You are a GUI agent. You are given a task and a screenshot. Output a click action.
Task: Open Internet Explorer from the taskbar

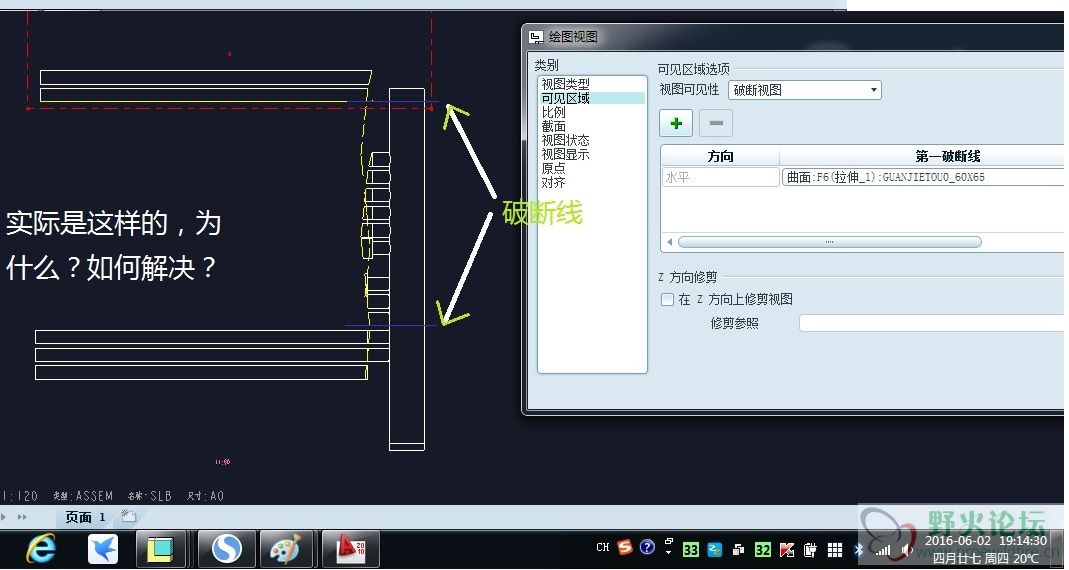40,549
